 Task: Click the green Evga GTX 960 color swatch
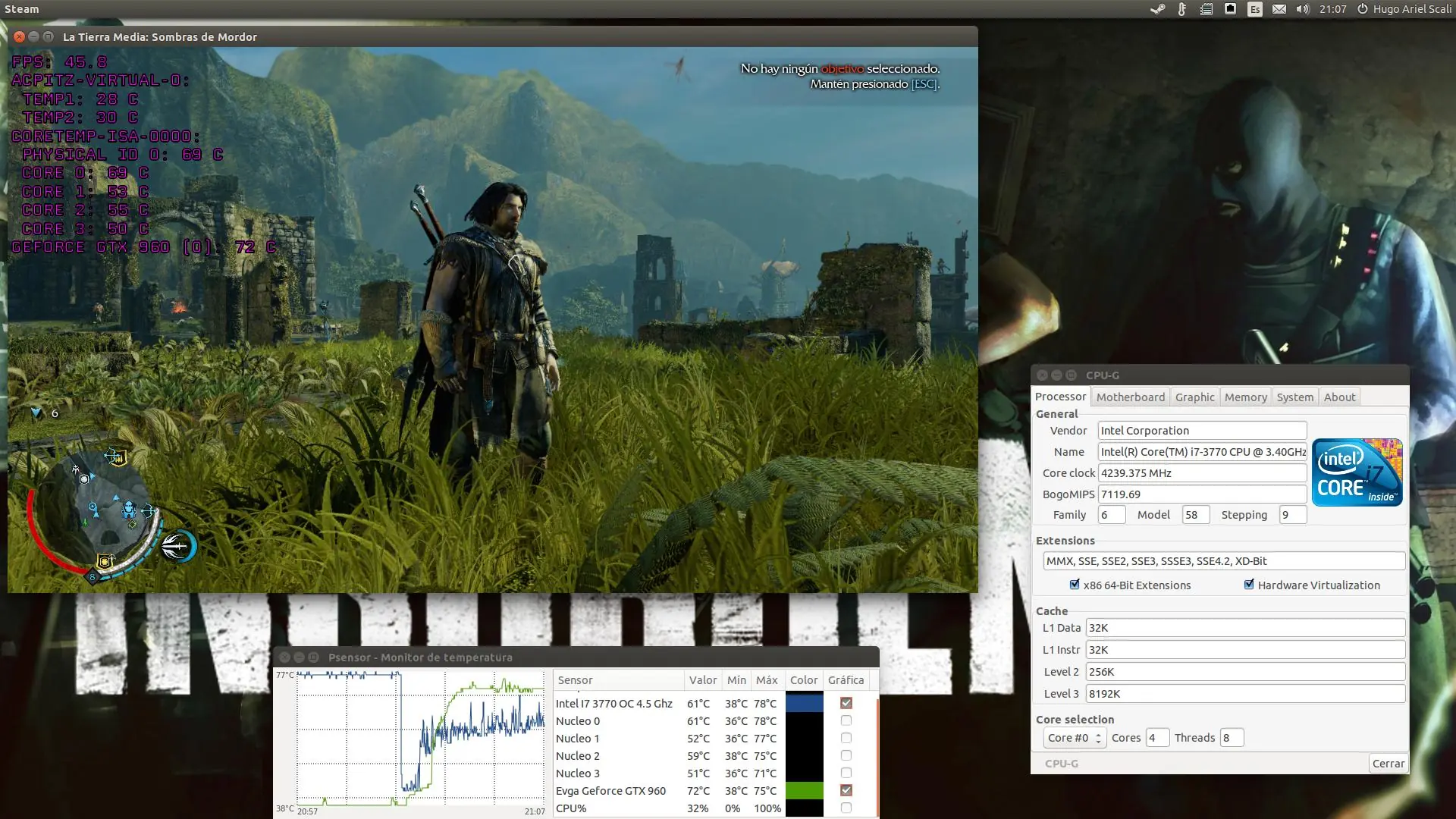(804, 790)
